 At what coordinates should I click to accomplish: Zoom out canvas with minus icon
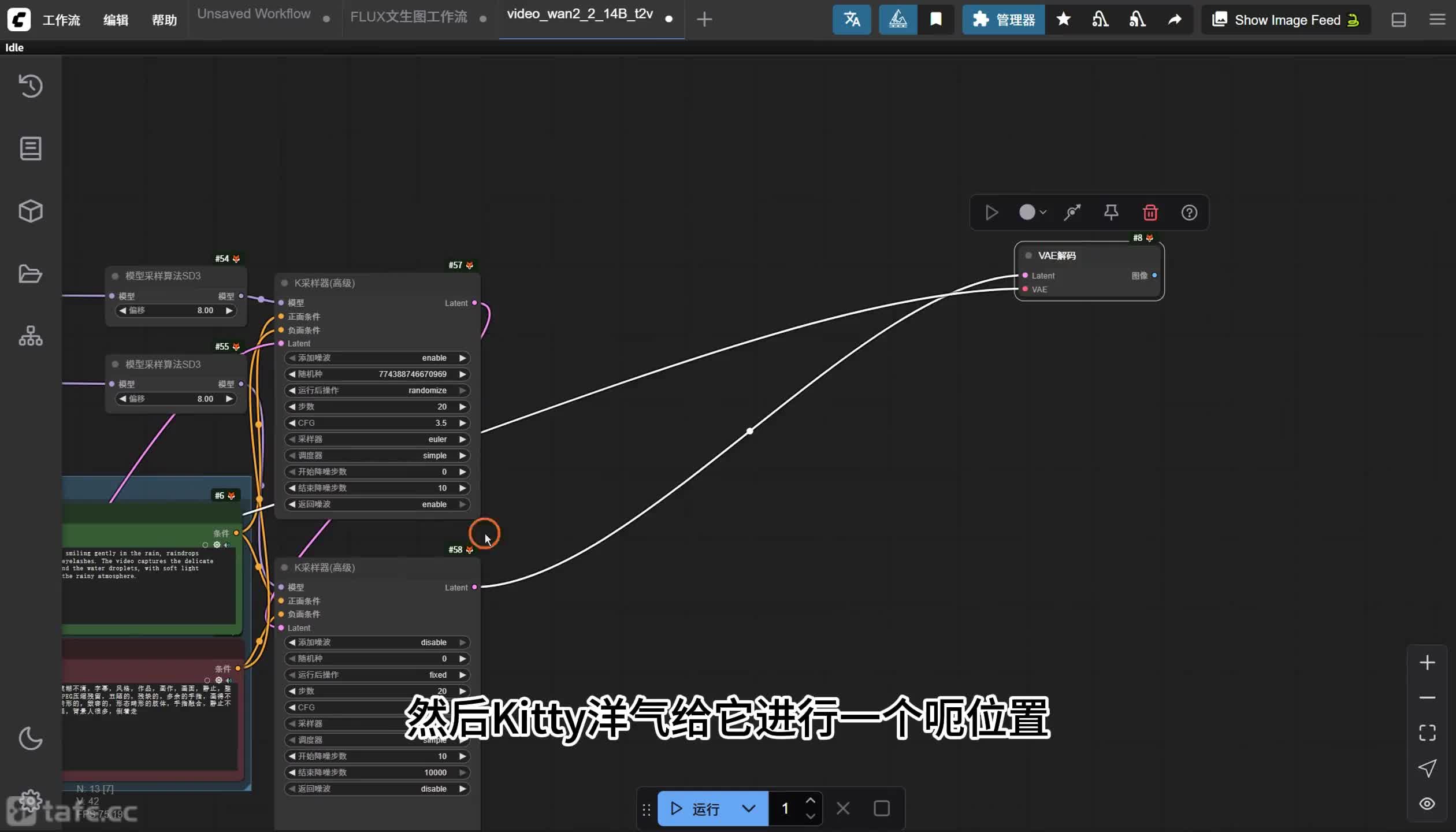coord(1427,697)
